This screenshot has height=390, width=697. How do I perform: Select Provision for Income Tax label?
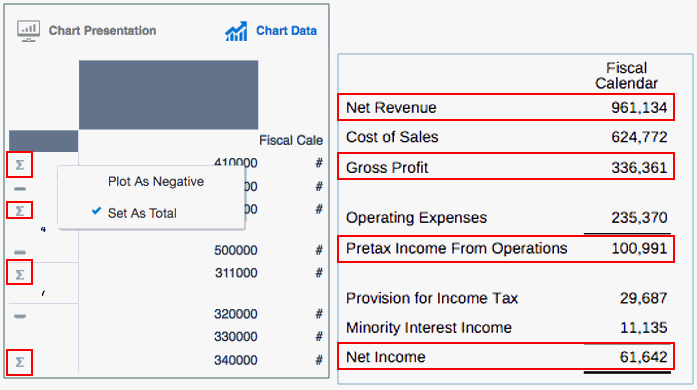pyautogui.click(x=432, y=298)
